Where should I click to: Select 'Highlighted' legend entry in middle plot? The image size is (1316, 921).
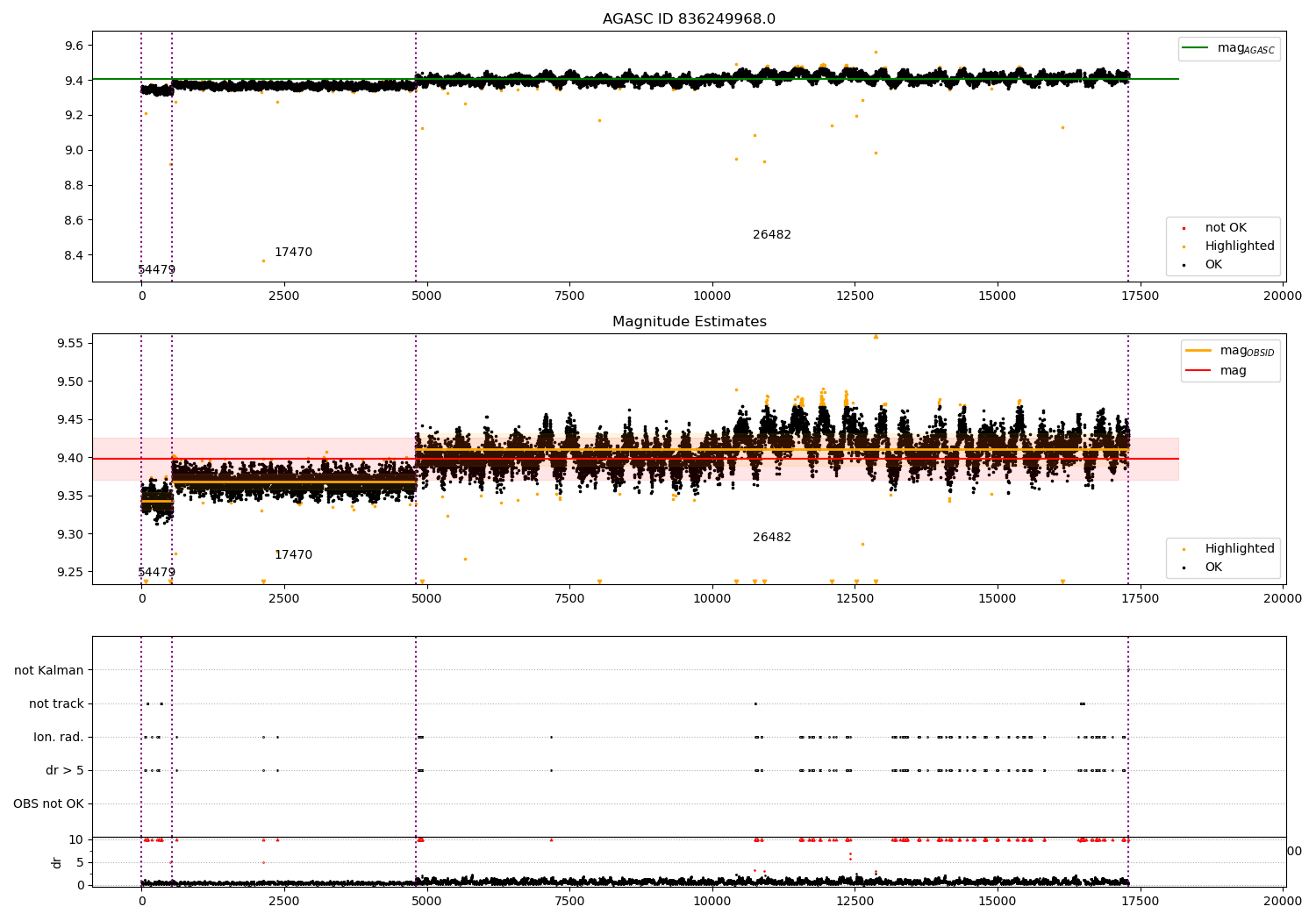(1240, 549)
